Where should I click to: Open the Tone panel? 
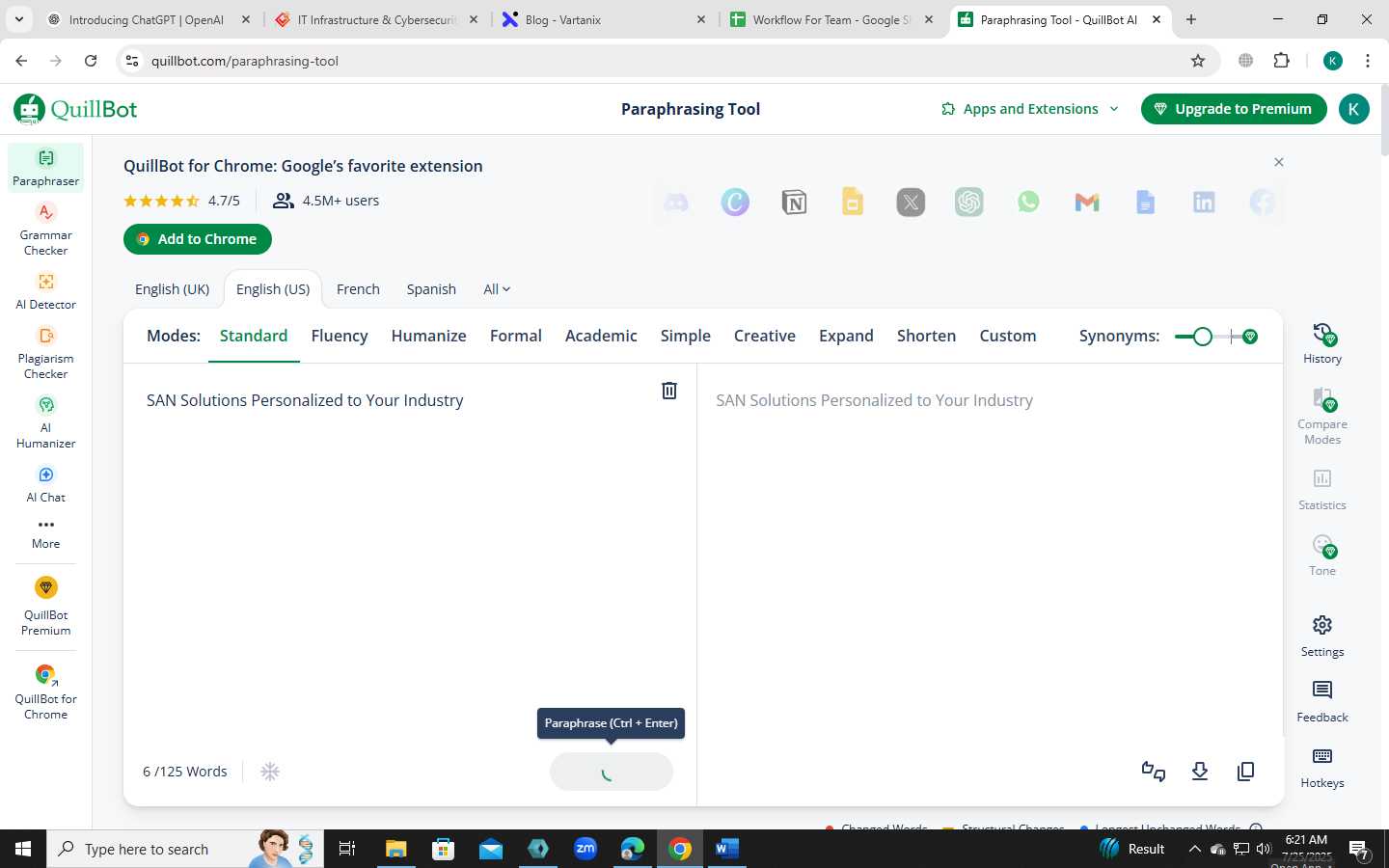click(x=1322, y=556)
